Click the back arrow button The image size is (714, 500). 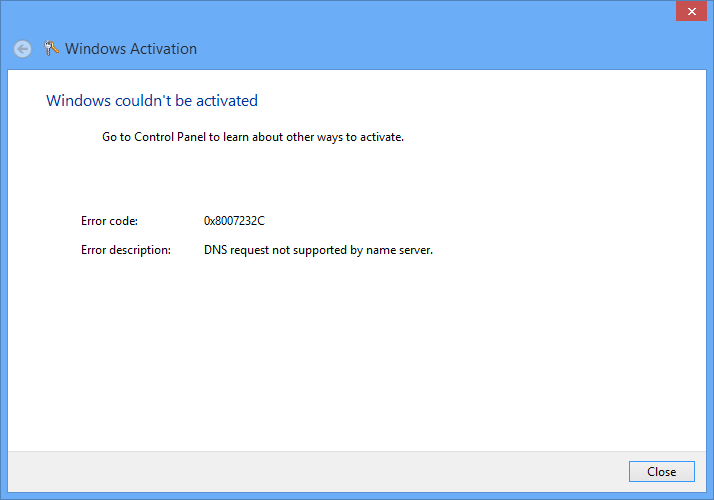(22, 49)
